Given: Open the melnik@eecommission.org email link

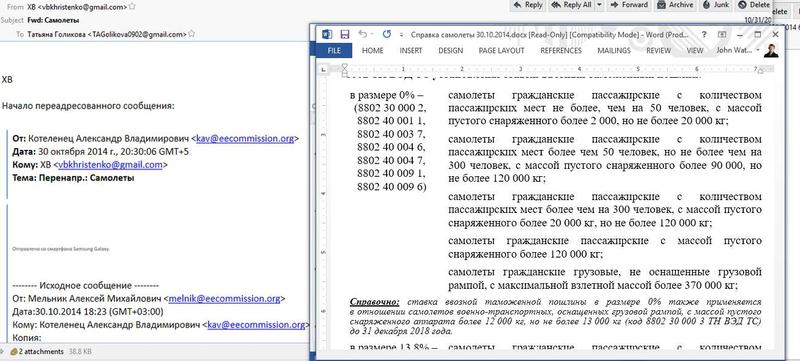Looking at the screenshot, I should coord(224,298).
